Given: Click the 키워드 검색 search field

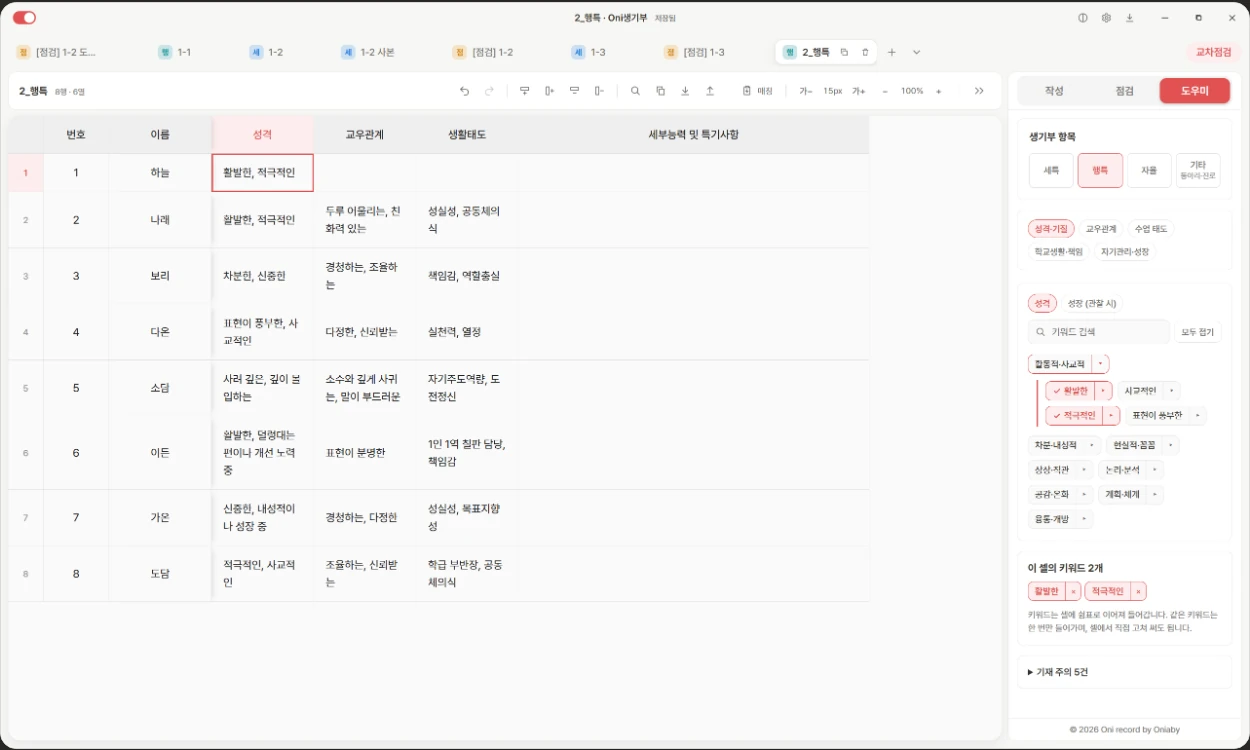Looking at the screenshot, I should point(1099,332).
